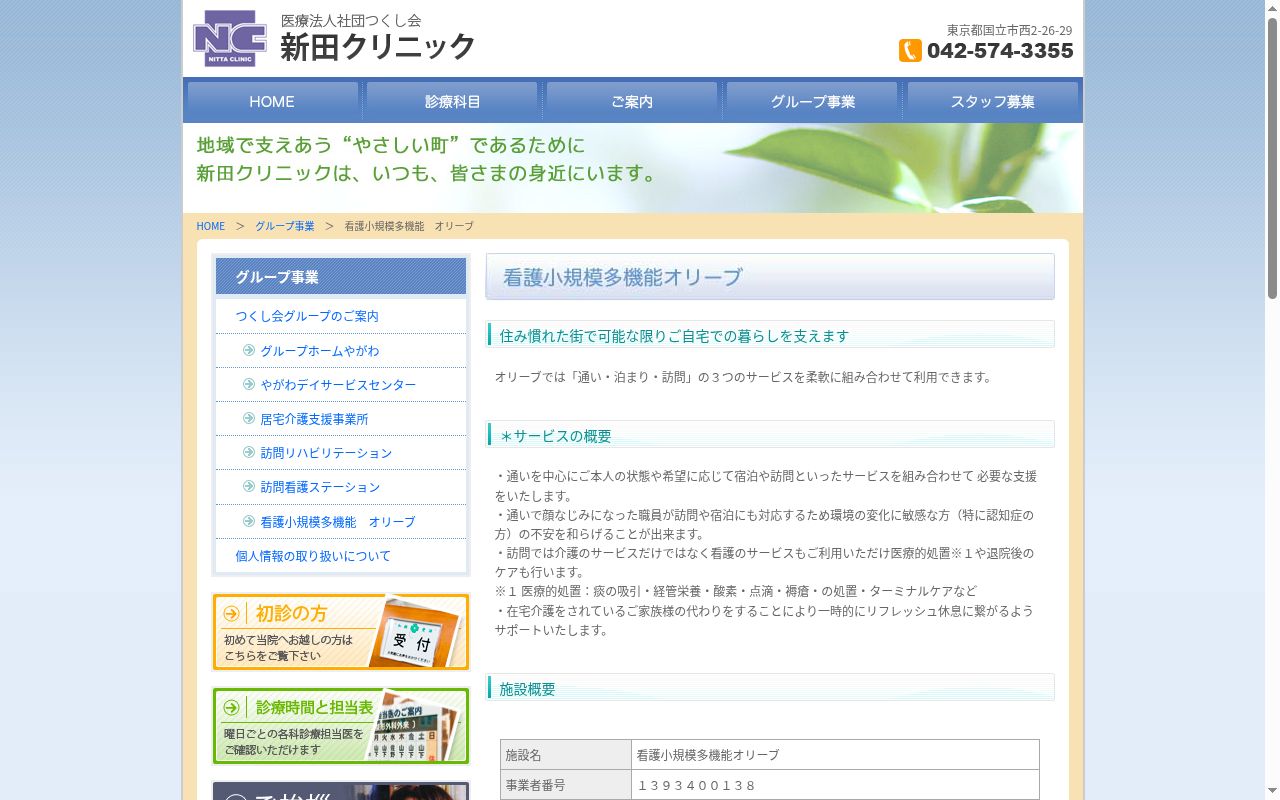This screenshot has width=1280, height=800.
Task: Click the 新田クリニック site title
Action: pos(378,46)
